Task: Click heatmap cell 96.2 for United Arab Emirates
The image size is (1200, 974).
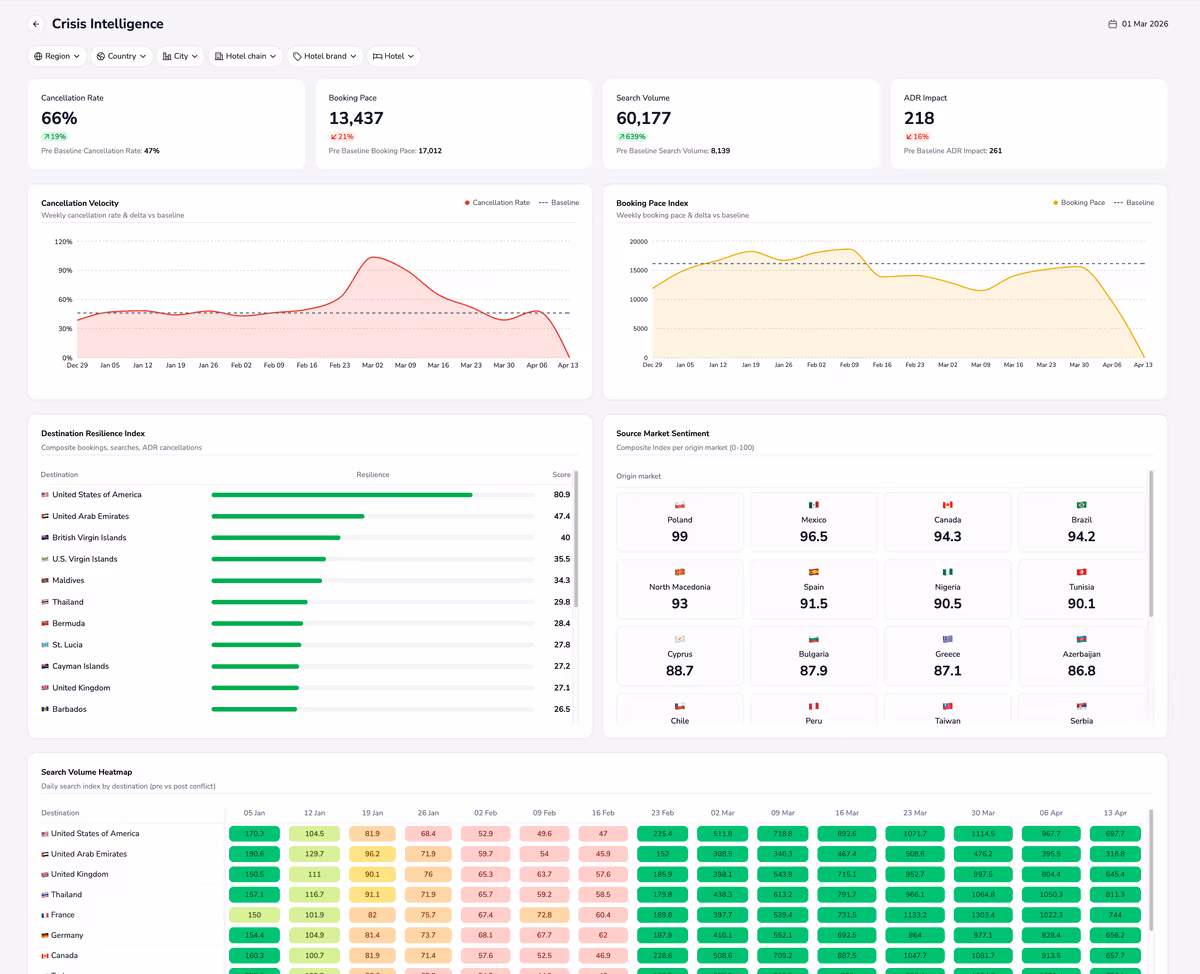Action: [x=372, y=854]
